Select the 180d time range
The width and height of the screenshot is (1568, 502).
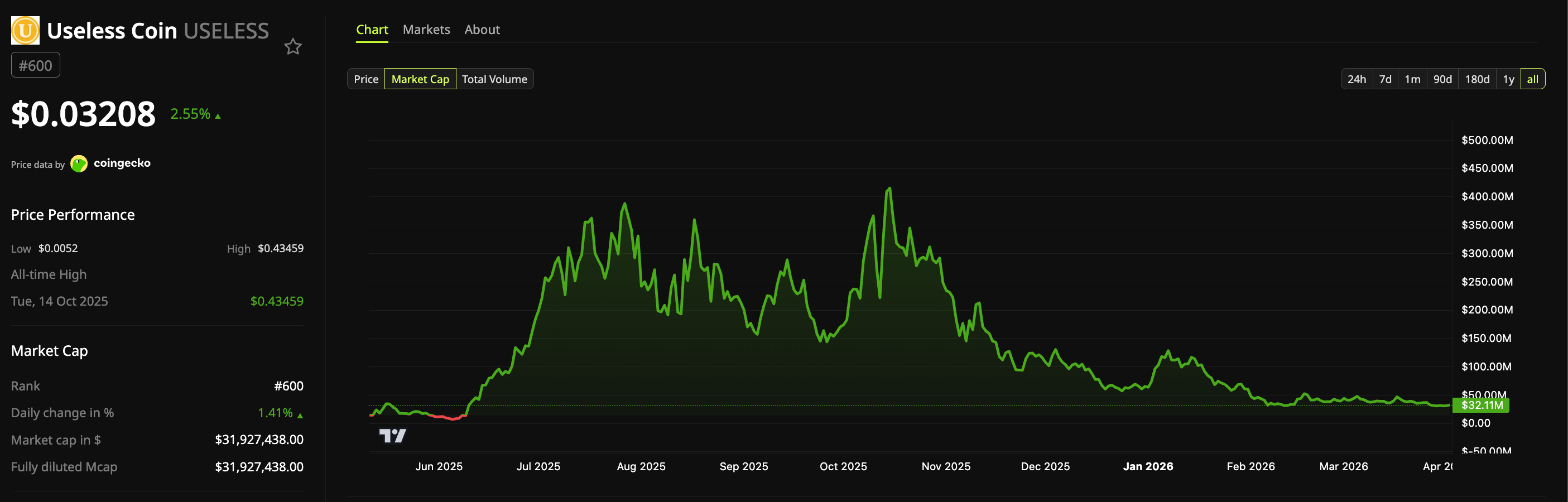[1476, 79]
